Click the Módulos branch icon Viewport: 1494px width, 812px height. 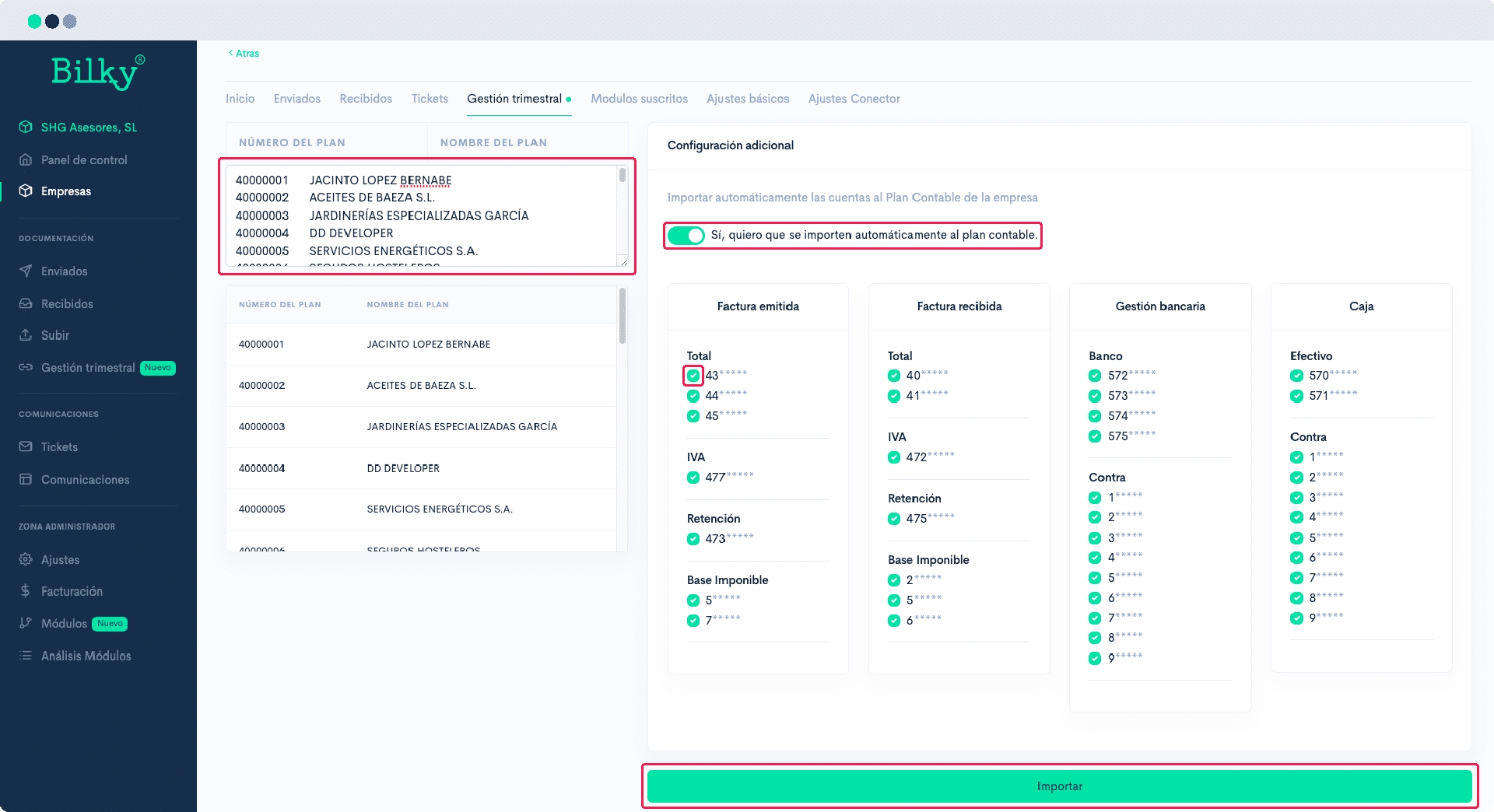tap(26, 623)
